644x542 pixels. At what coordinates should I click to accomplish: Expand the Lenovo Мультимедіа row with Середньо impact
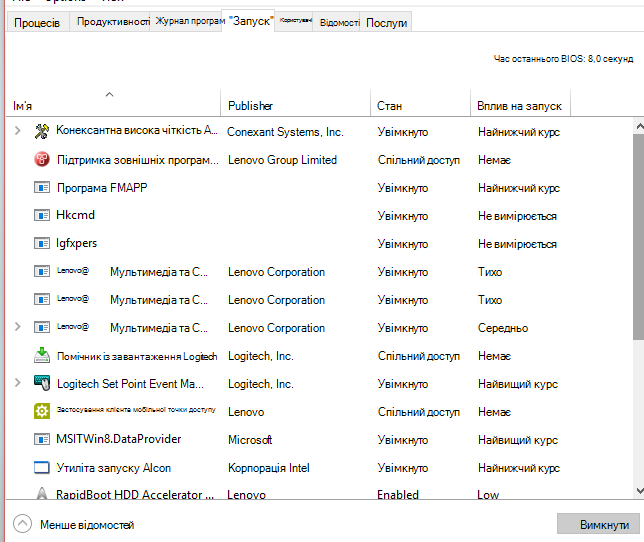(17, 326)
